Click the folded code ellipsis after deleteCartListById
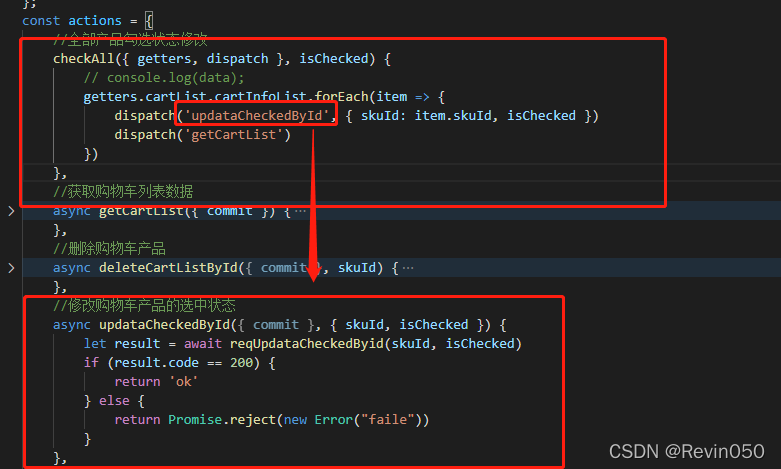This screenshot has width=781, height=469. click(408, 268)
